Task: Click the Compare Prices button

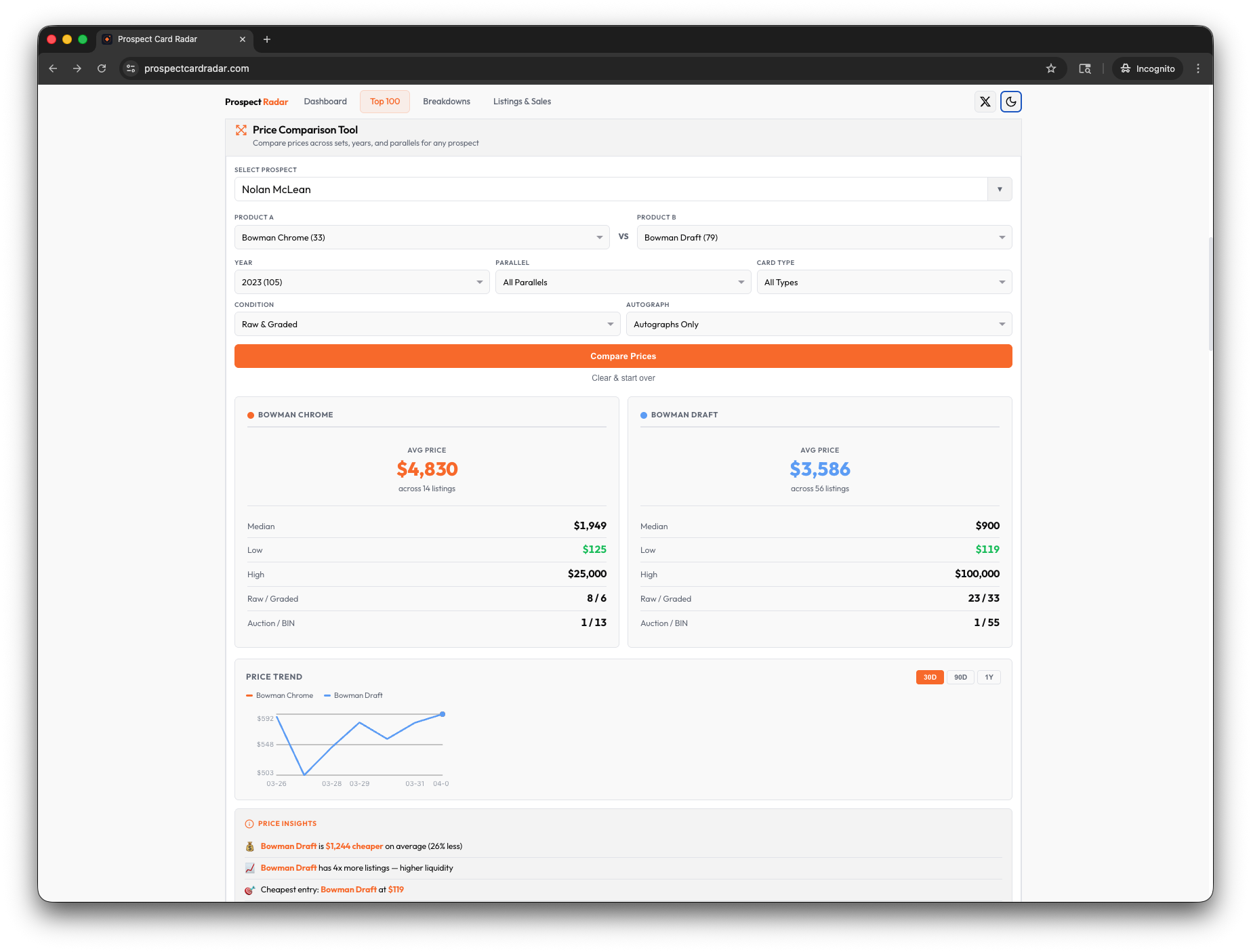Action: tap(623, 356)
